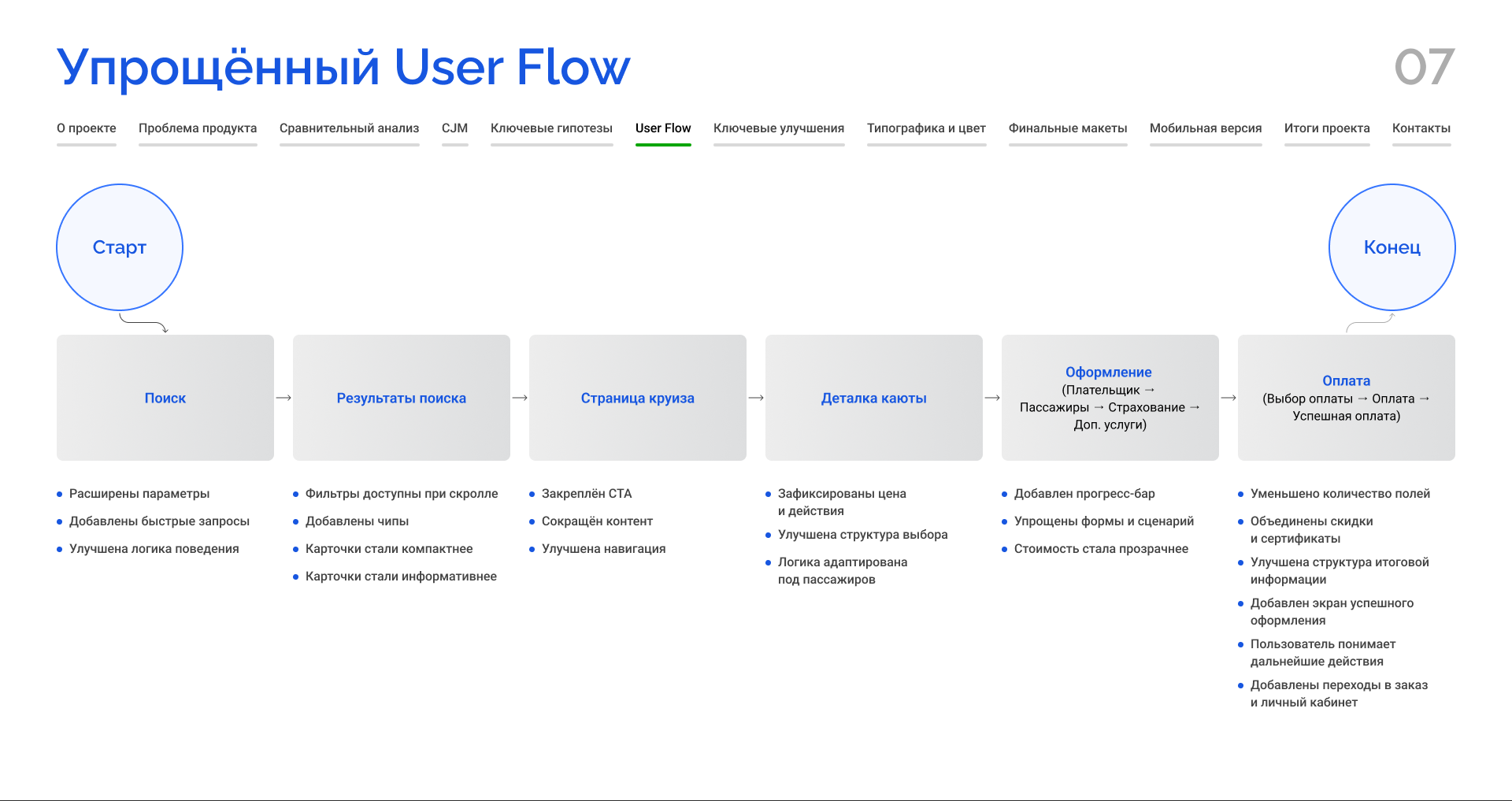The image size is (1512, 801).
Task: Select the "Оформление" card
Action: pos(1110,398)
